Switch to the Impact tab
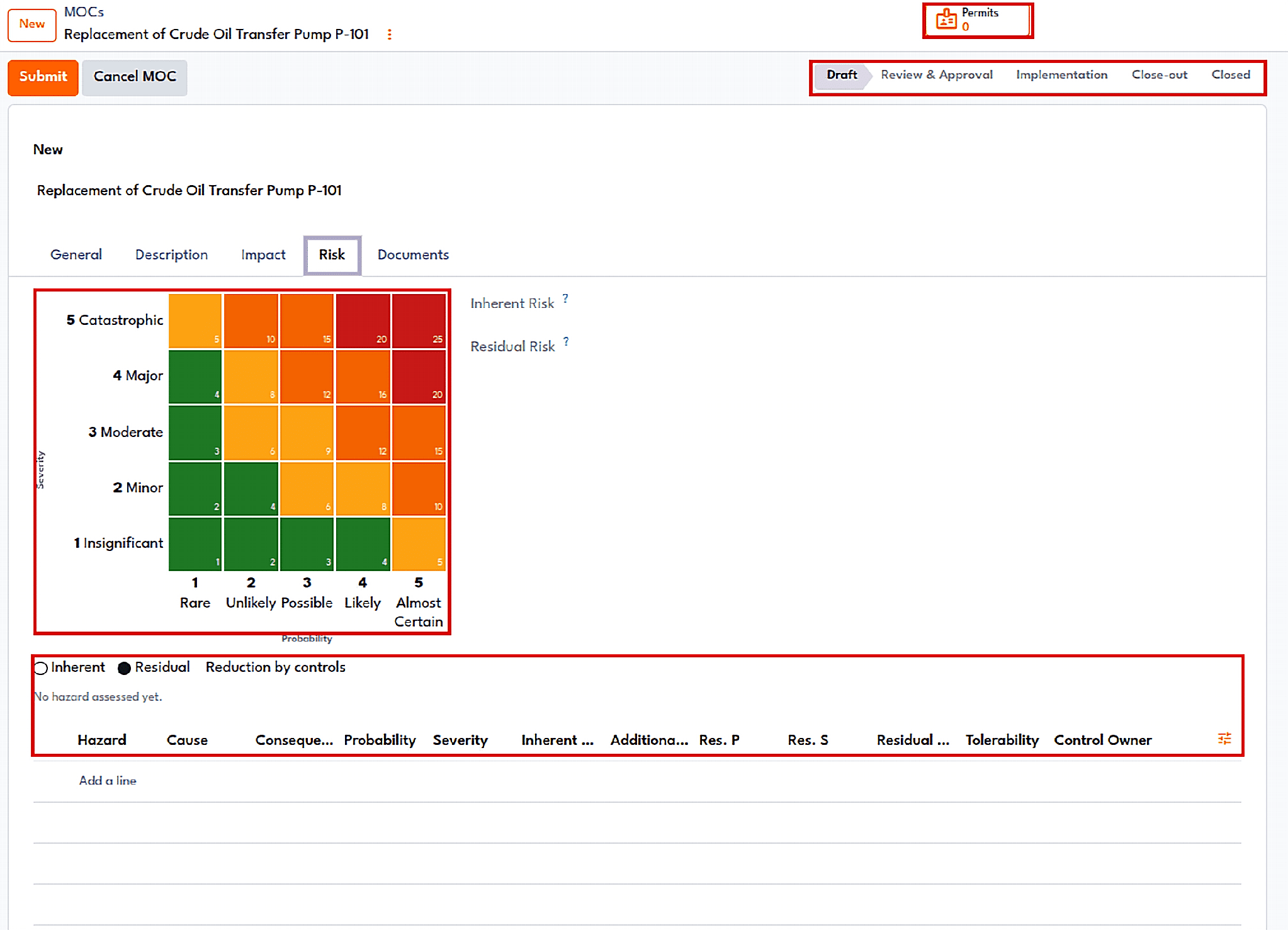 tap(263, 254)
